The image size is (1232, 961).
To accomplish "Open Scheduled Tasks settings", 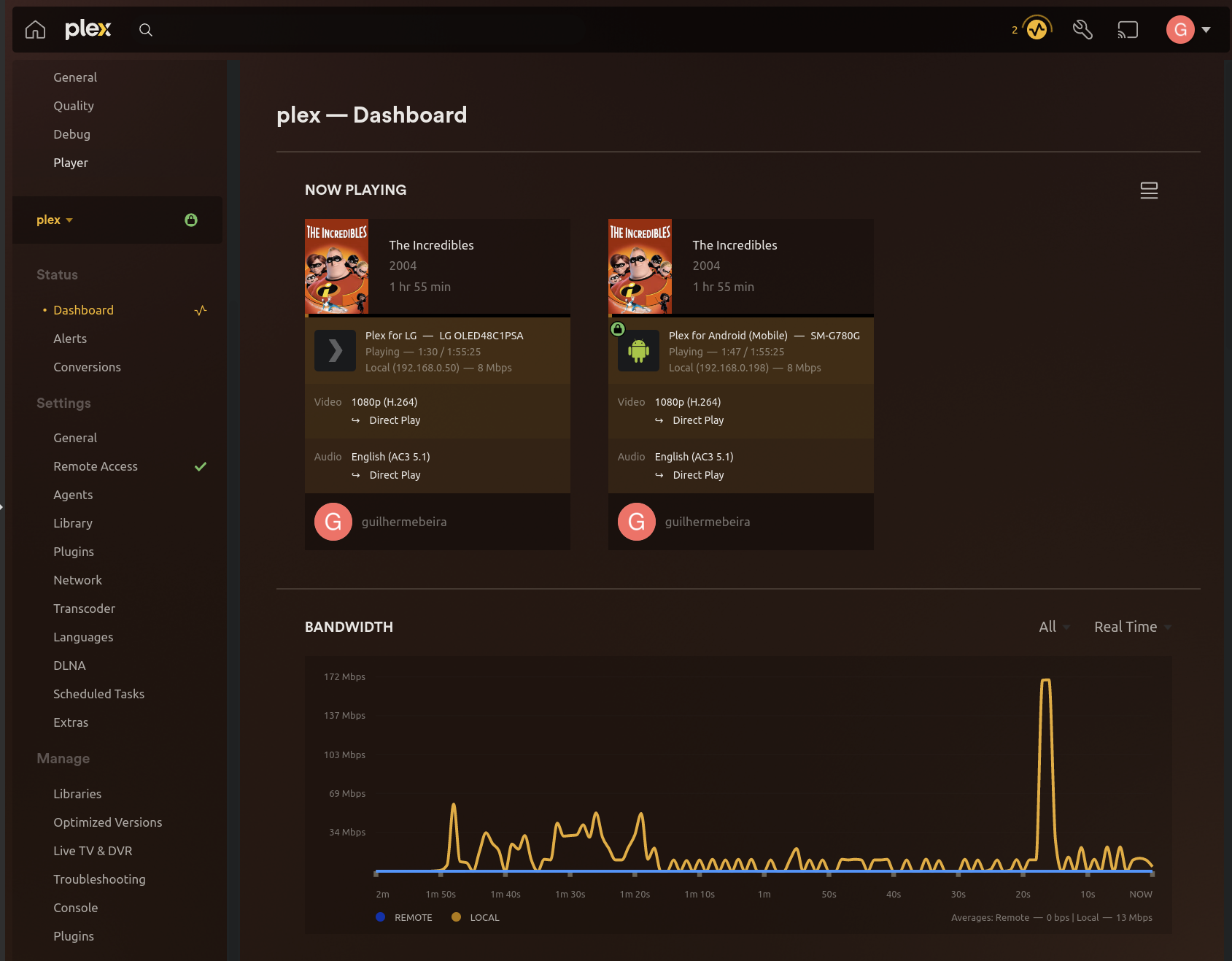I will click(x=98, y=694).
